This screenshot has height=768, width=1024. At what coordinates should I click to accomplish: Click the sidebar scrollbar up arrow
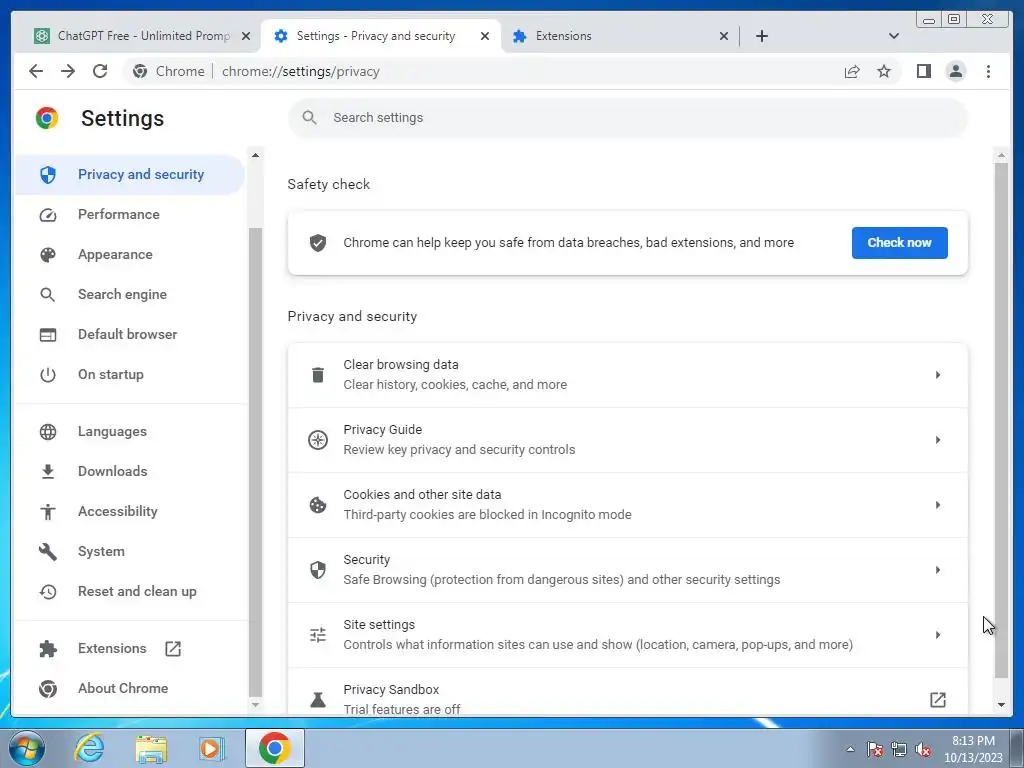(255, 155)
